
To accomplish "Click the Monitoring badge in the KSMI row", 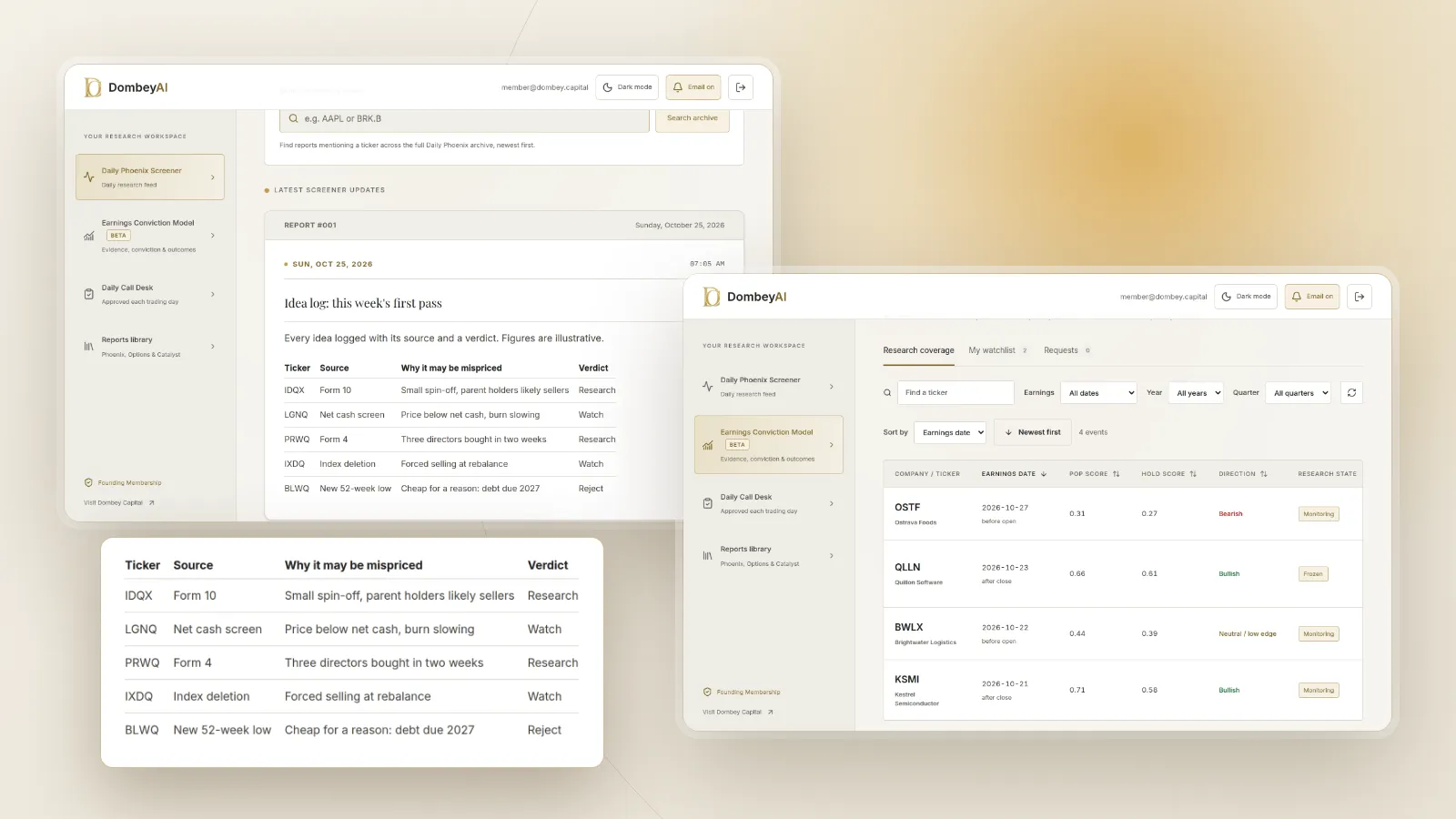I will [x=1319, y=691].
